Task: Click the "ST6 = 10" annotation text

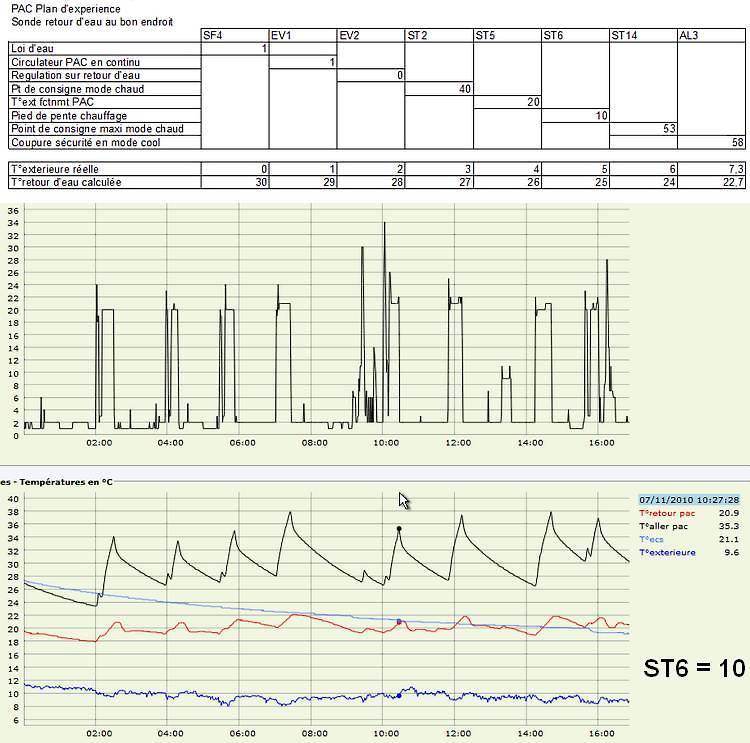Action: [x=694, y=668]
